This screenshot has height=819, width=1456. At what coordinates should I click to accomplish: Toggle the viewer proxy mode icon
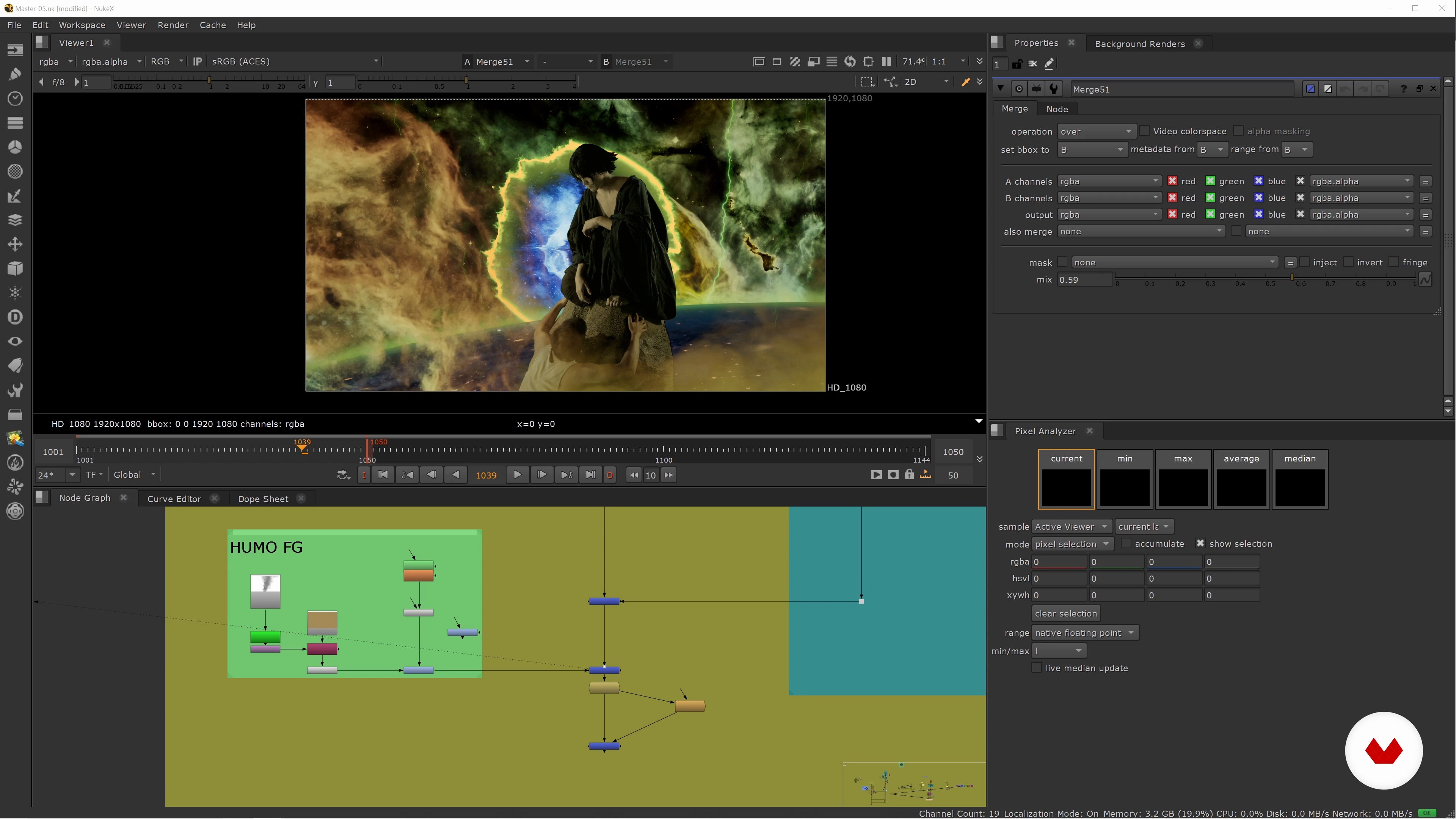813,61
